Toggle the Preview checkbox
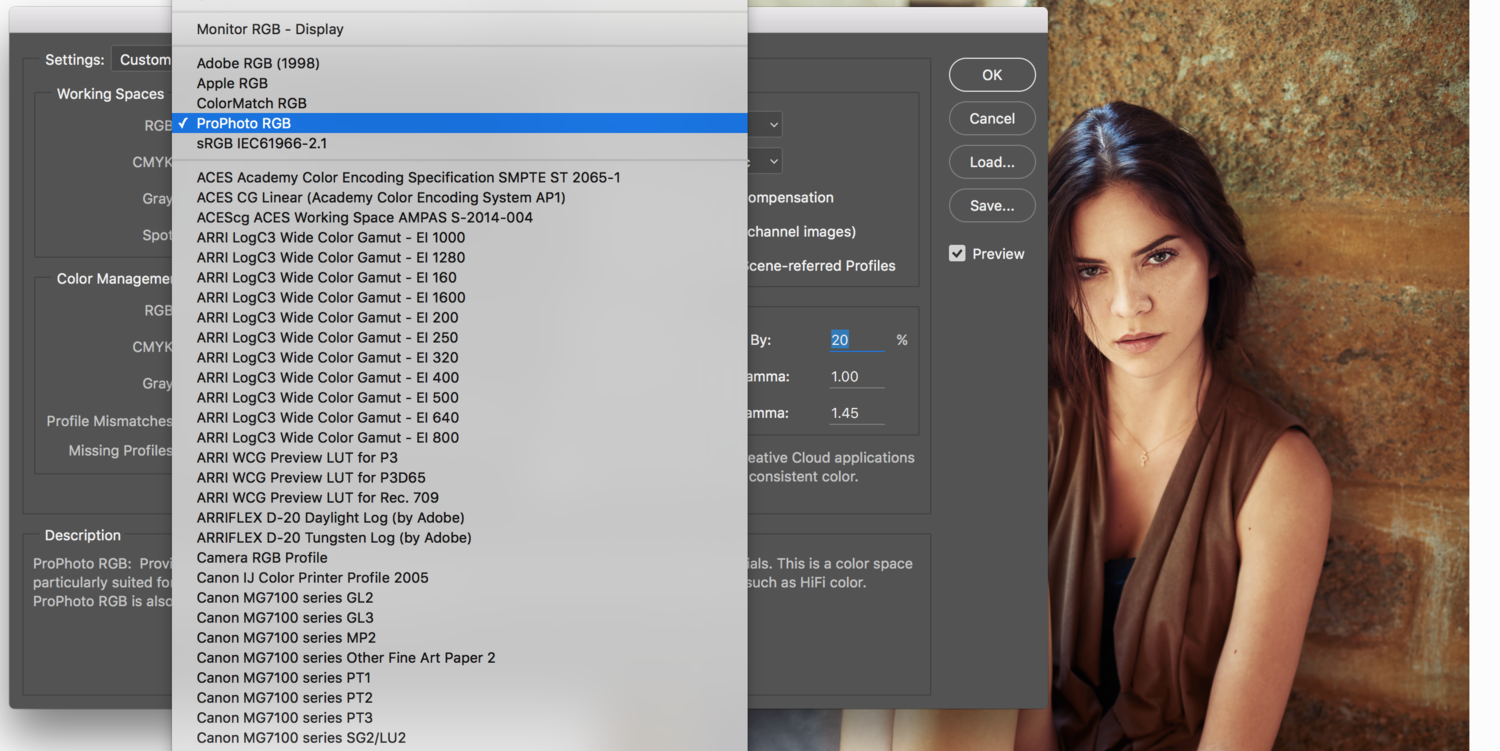 coord(957,254)
